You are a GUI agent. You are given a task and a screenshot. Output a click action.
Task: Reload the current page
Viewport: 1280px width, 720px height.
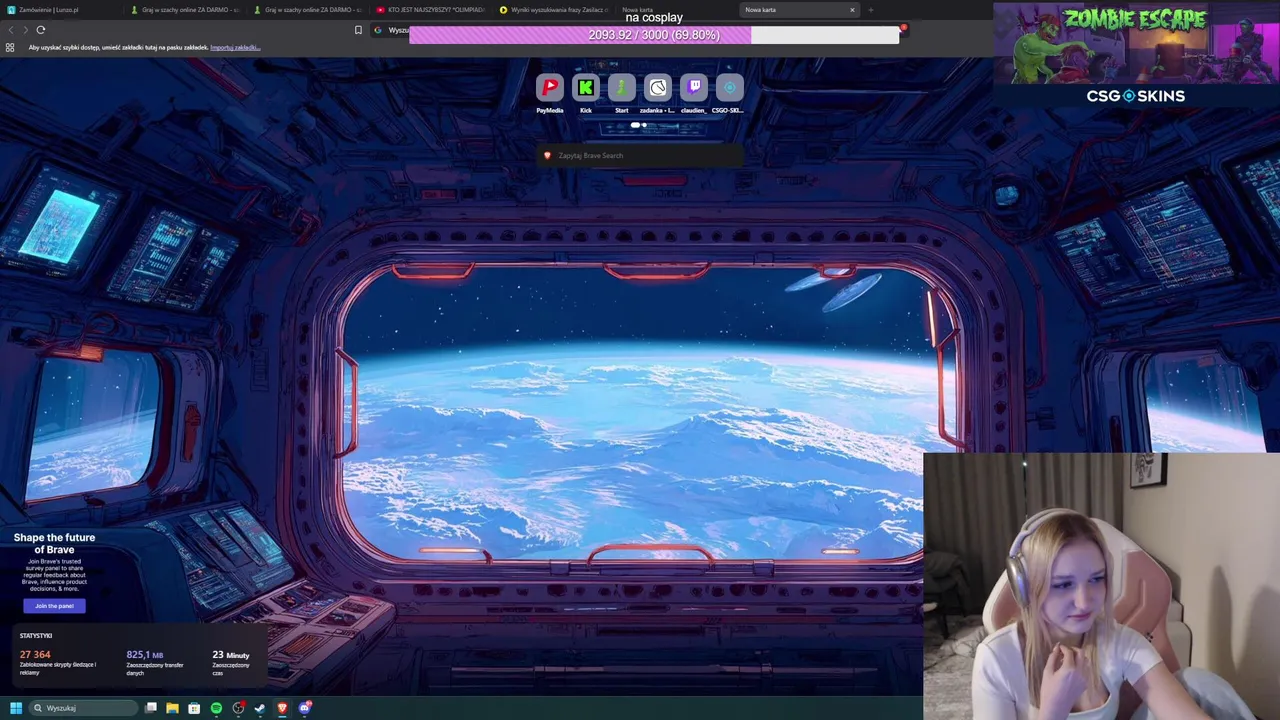point(41,30)
